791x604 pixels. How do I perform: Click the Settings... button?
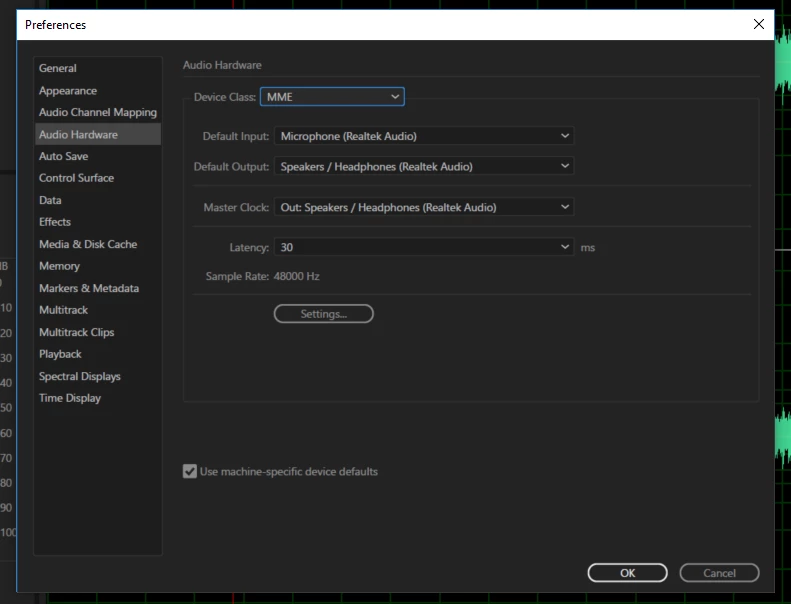click(323, 313)
